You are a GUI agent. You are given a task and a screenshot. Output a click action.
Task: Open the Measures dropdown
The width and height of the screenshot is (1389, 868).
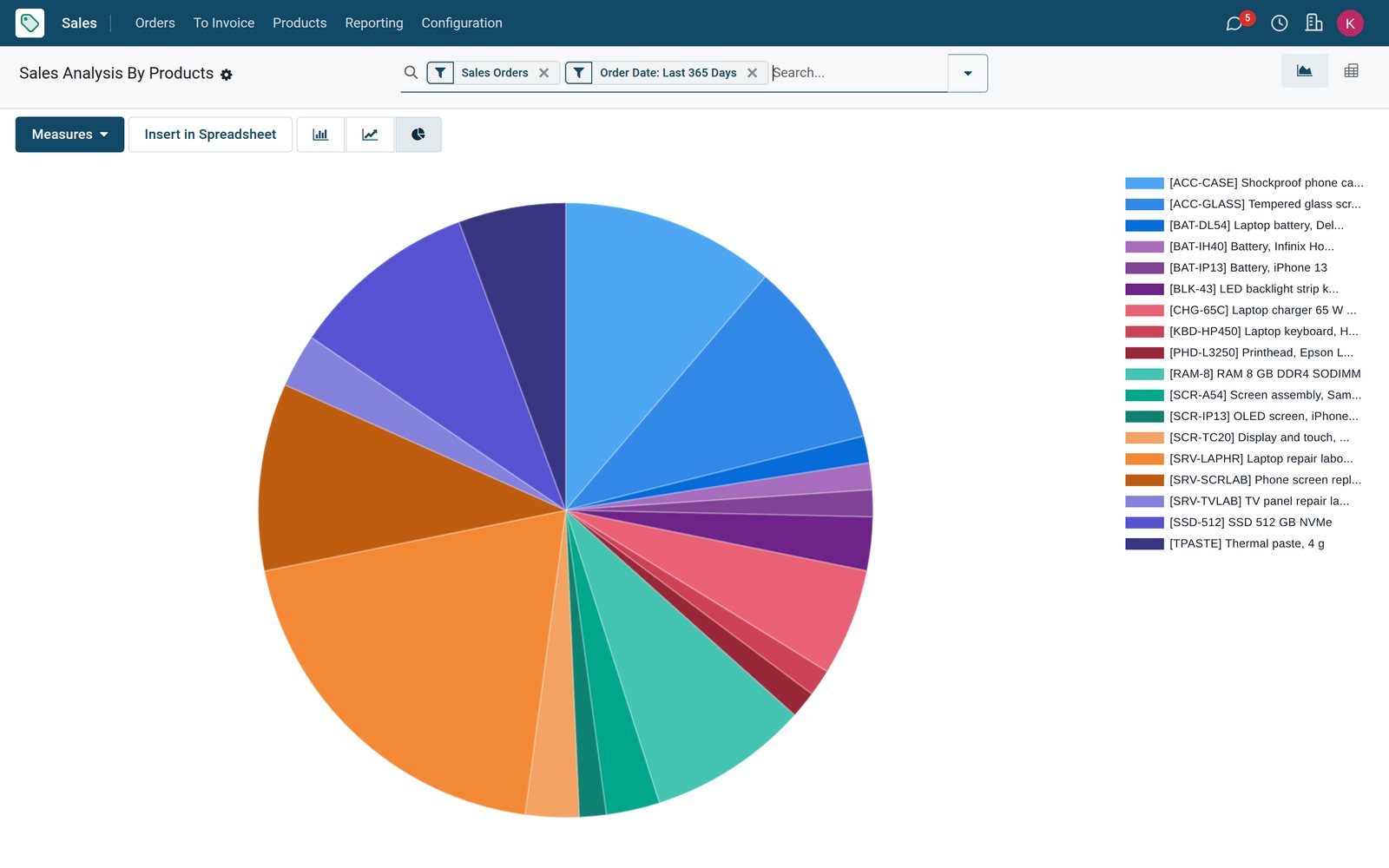click(69, 135)
